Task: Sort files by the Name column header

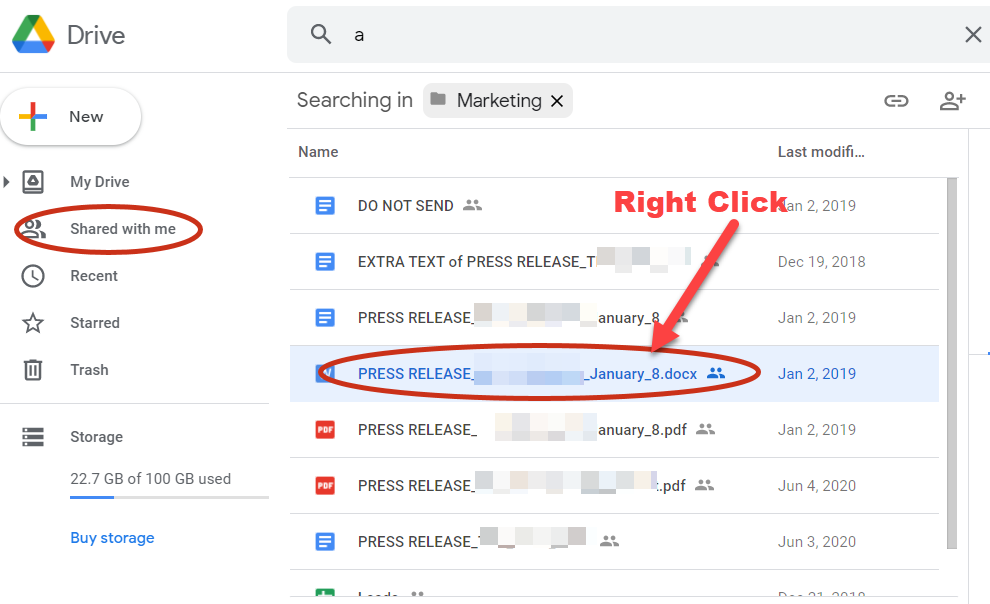Action: pyautogui.click(x=317, y=151)
